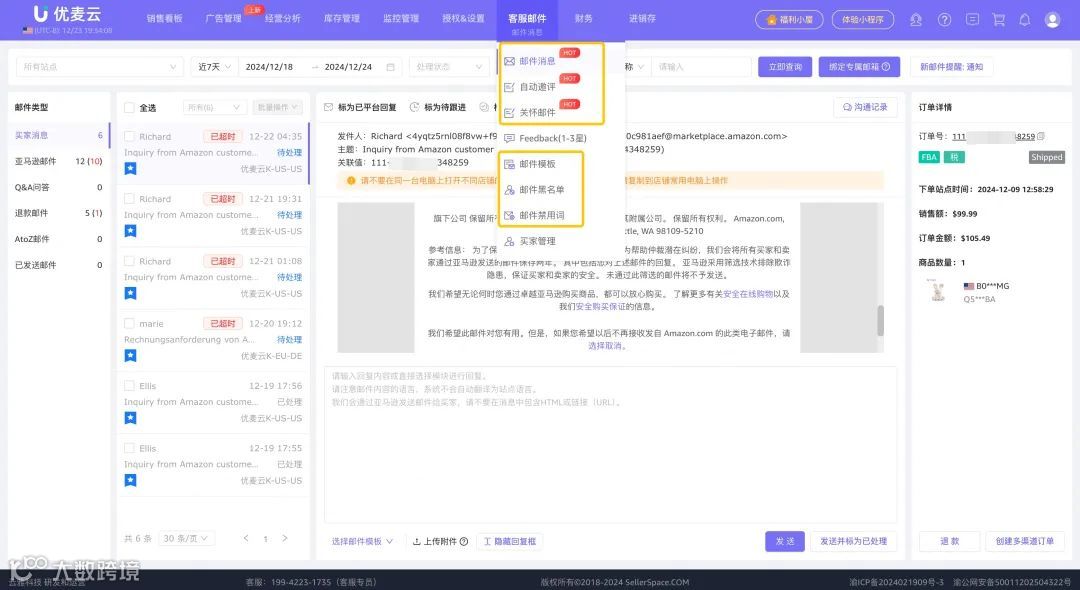Click the 绑定专属邮箱 button
The image size is (1080, 590).
[859, 67]
